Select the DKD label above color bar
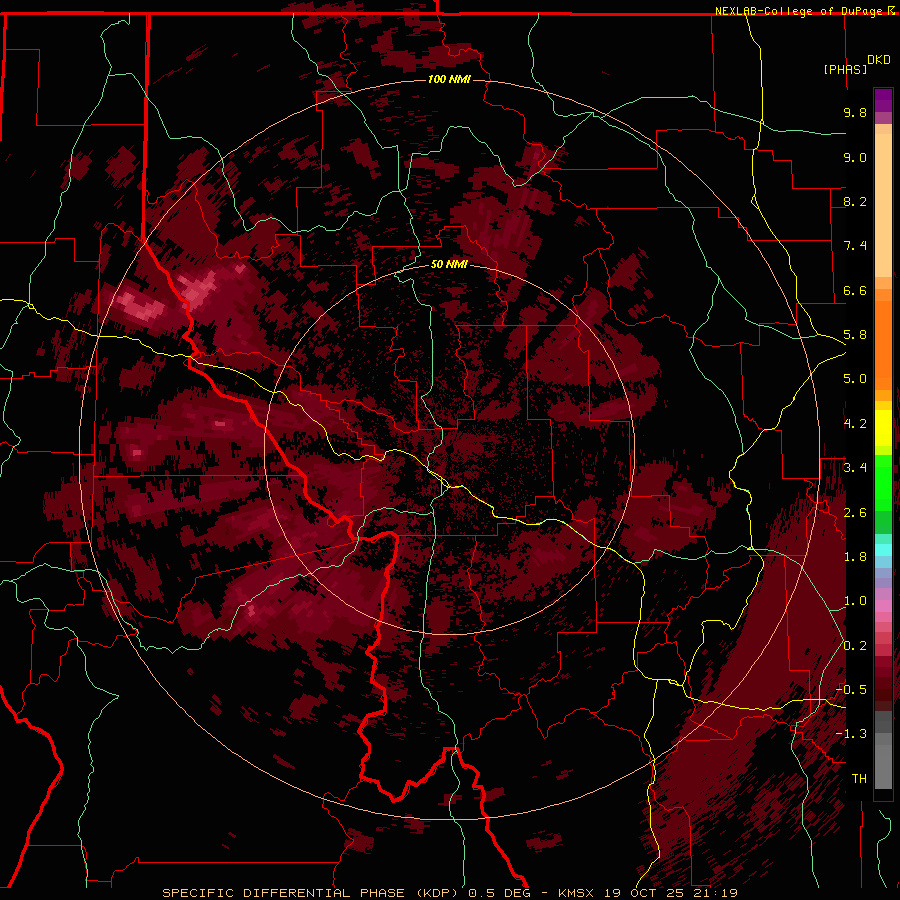 coord(879,60)
